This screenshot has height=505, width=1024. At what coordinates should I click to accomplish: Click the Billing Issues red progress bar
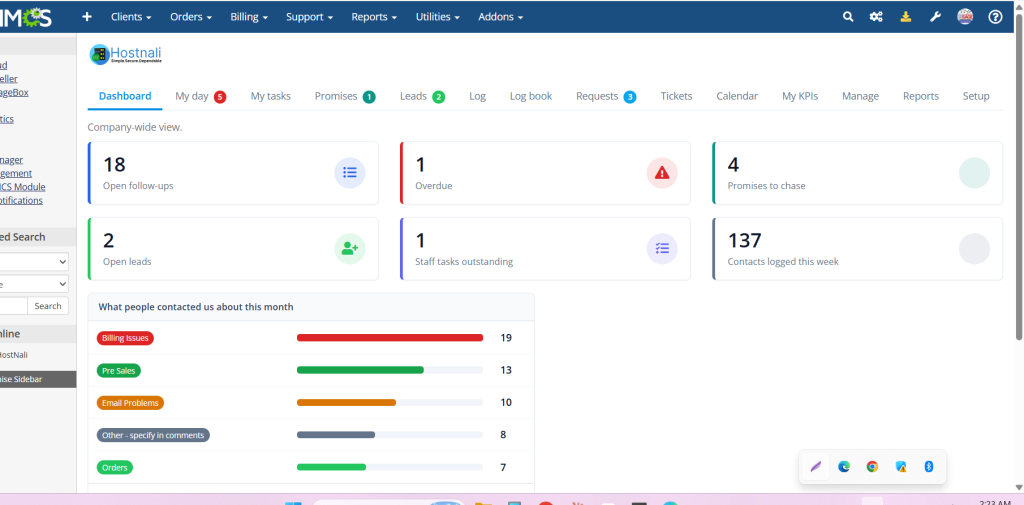390,338
